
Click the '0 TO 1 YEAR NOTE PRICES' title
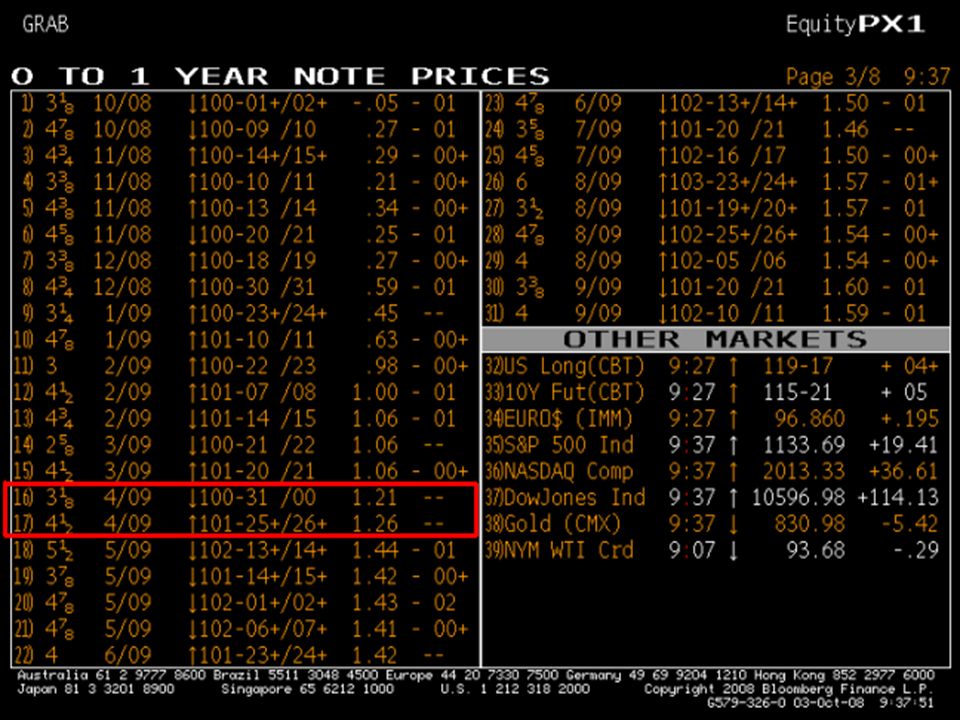[280, 77]
